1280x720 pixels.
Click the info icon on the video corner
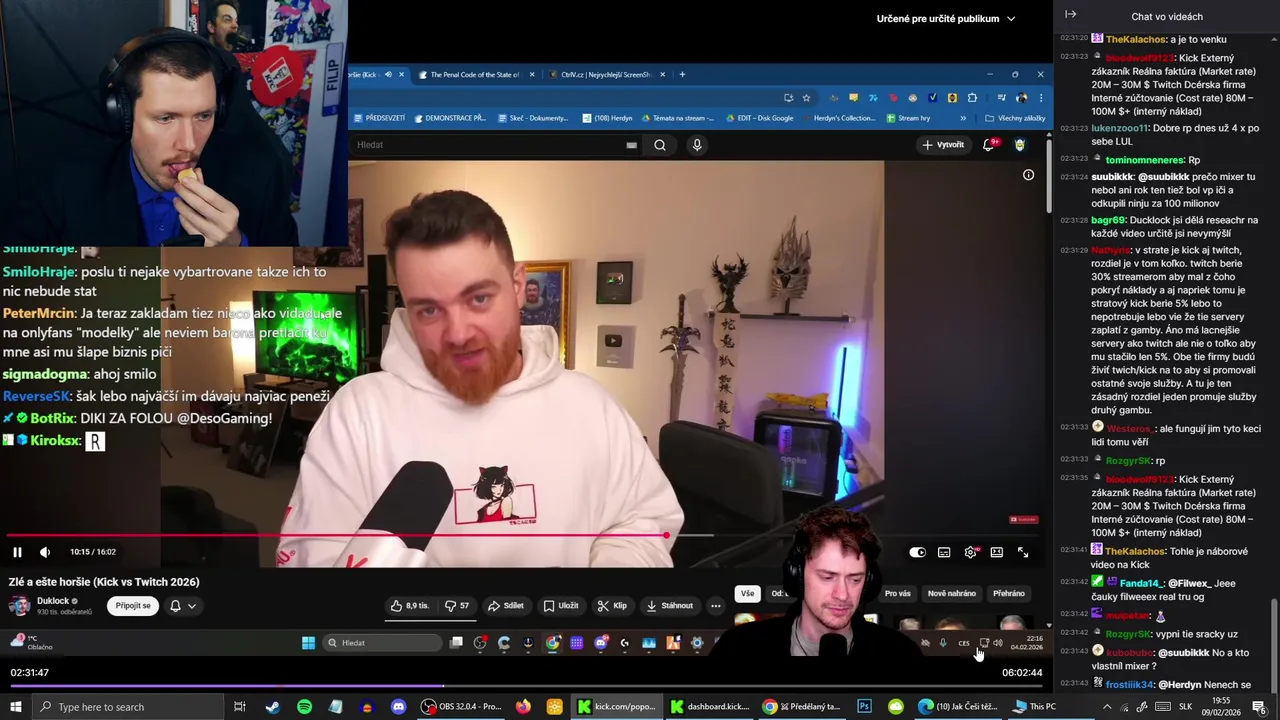tap(1028, 175)
